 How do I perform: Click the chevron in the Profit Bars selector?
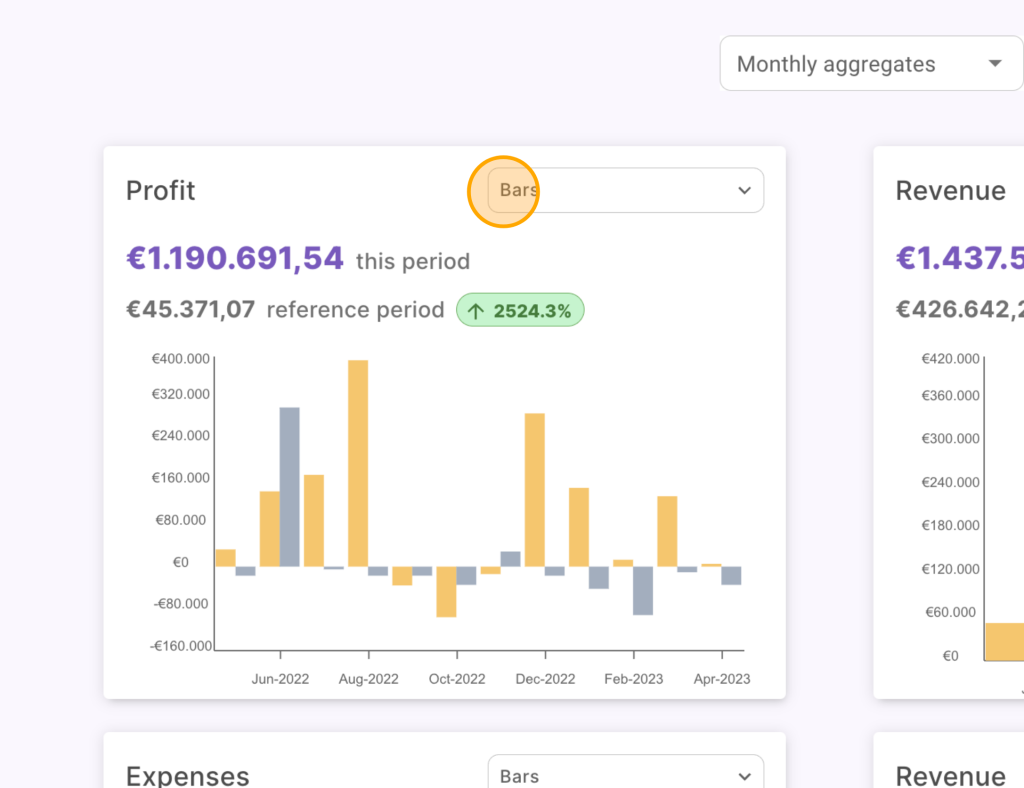pyautogui.click(x=744, y=190)
